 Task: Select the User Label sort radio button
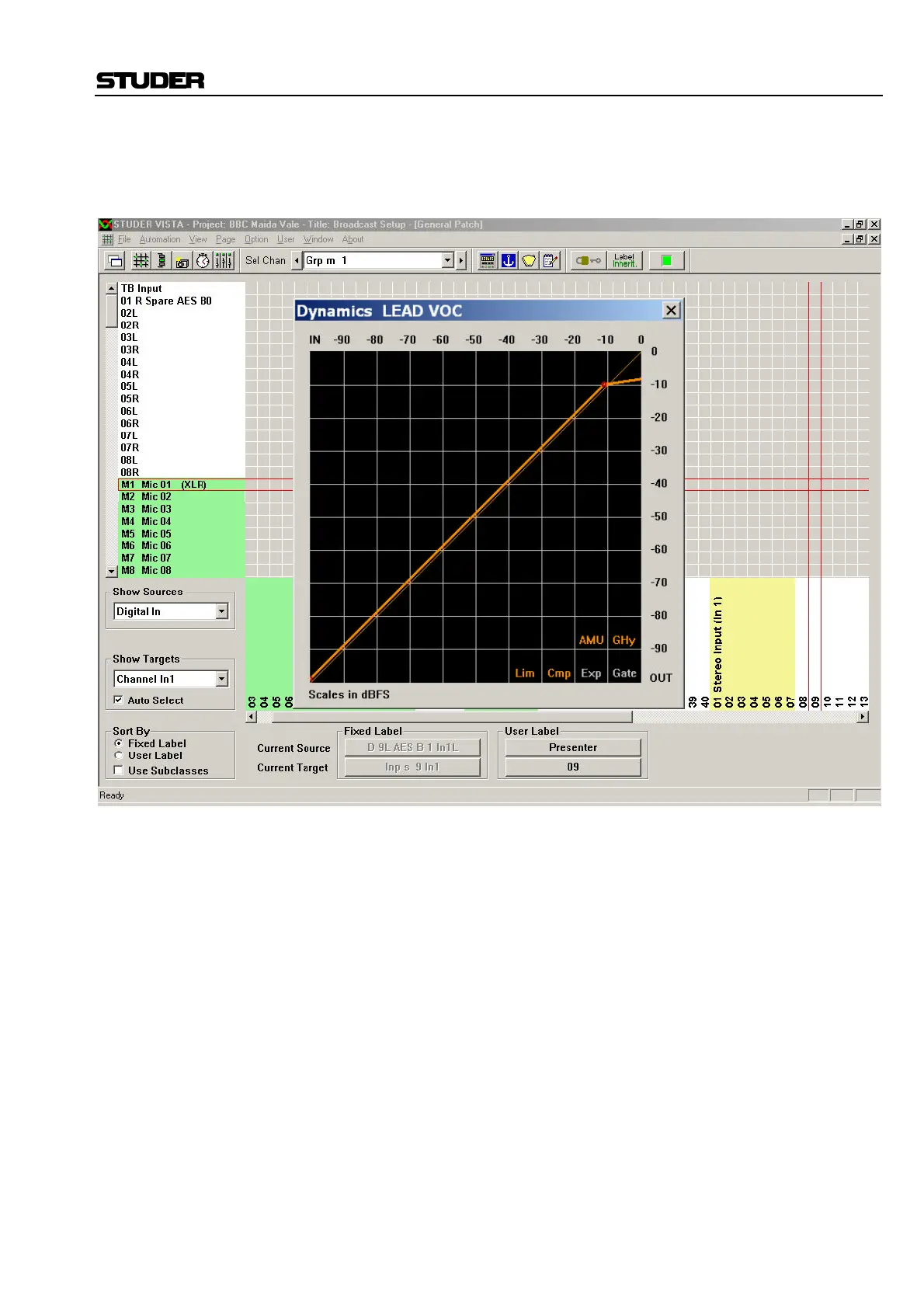(x=119, y=755)
